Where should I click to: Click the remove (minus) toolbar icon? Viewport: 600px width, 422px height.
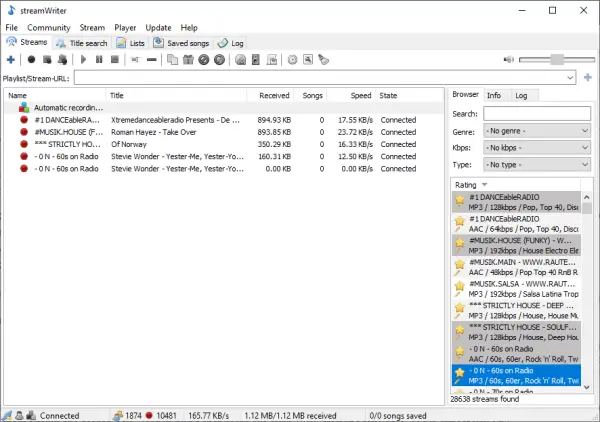[x=152, y=60]
